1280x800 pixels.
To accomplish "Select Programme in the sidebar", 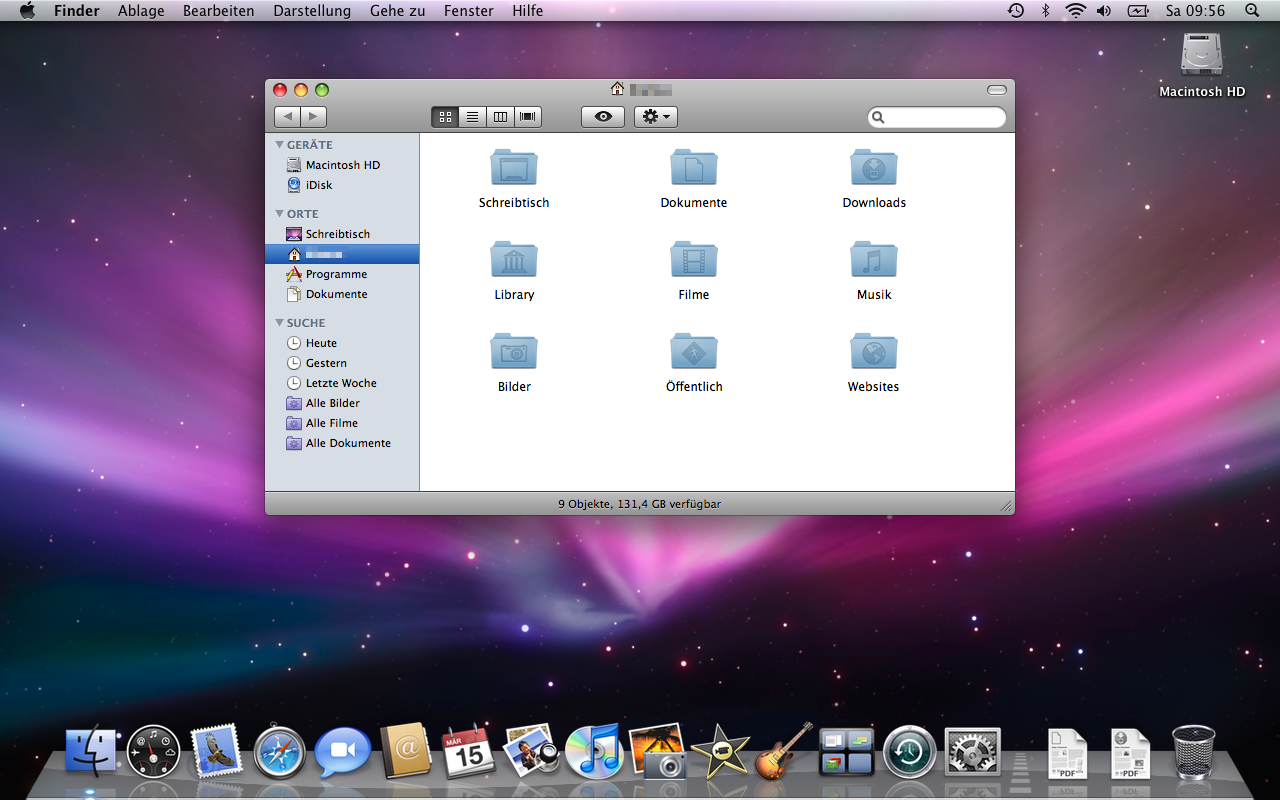I will (x=336, y=274).
